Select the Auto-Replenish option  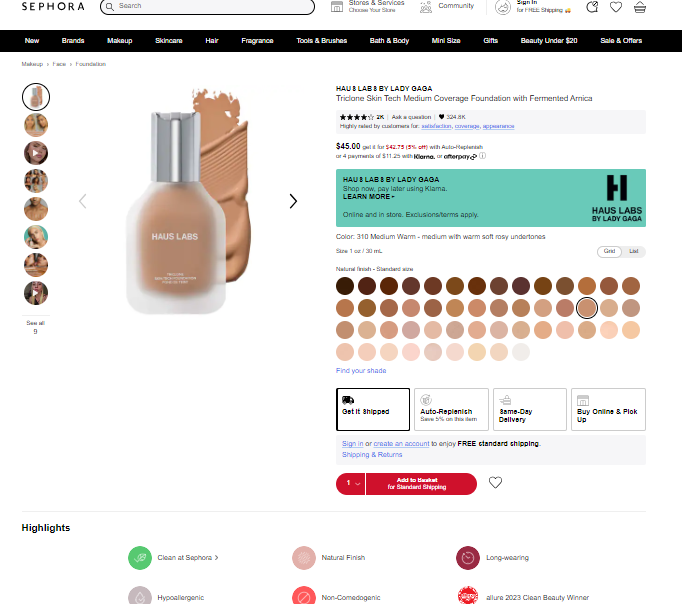pyautogui.click(x=451, y=410)
